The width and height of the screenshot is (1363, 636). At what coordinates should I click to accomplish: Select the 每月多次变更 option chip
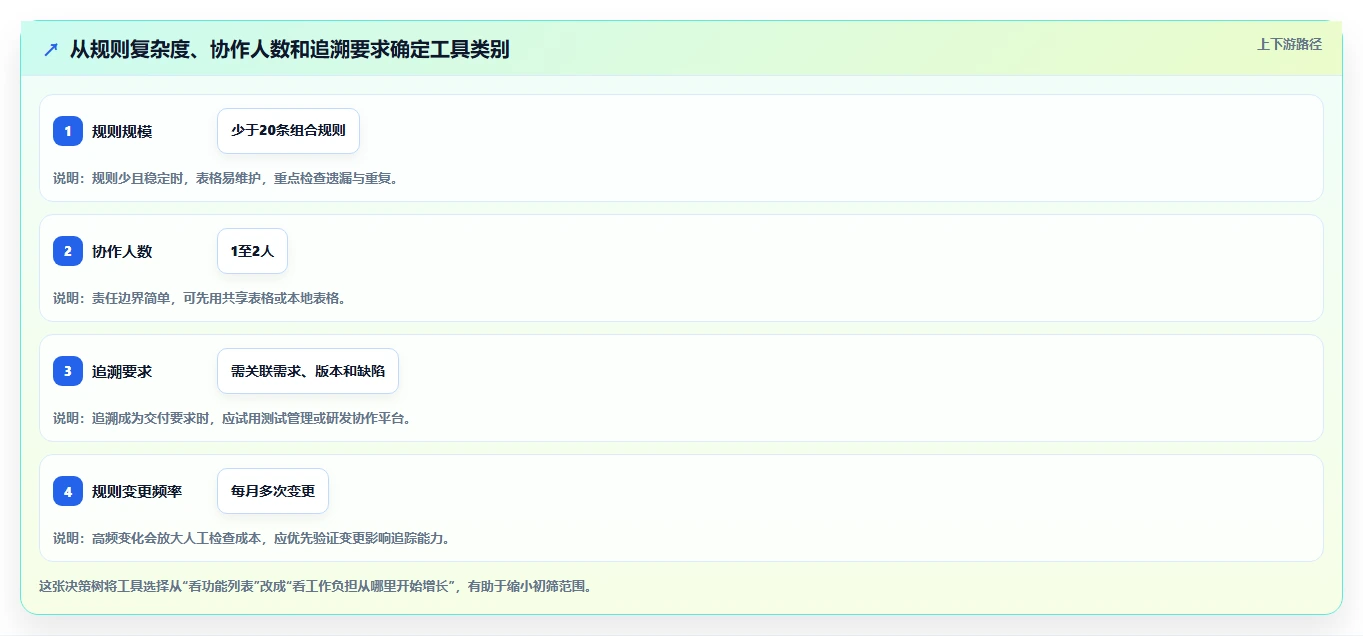tap(273, 491)
